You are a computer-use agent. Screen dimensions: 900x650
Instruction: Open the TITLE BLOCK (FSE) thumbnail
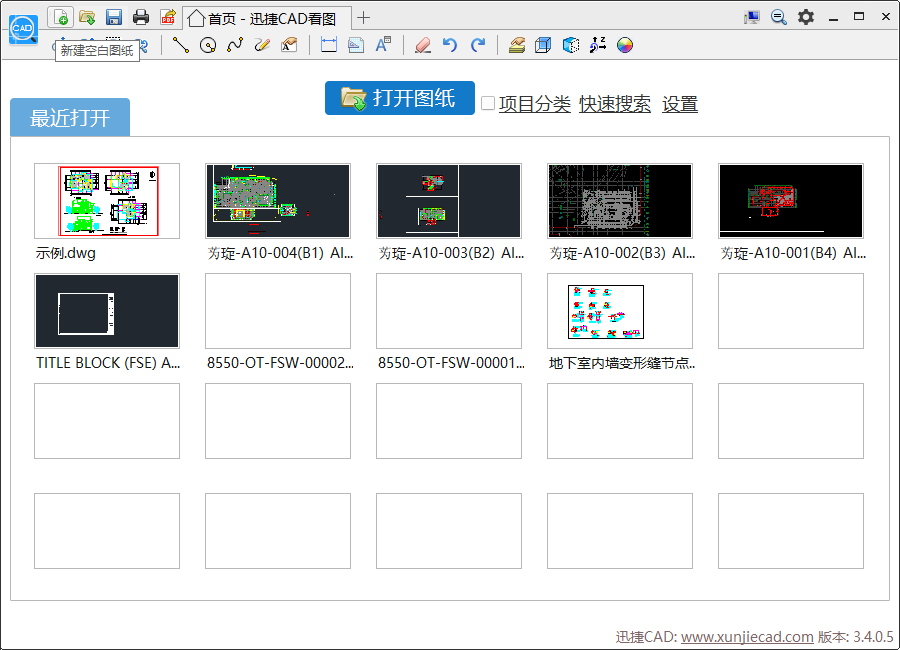click(x=107, y=311)
